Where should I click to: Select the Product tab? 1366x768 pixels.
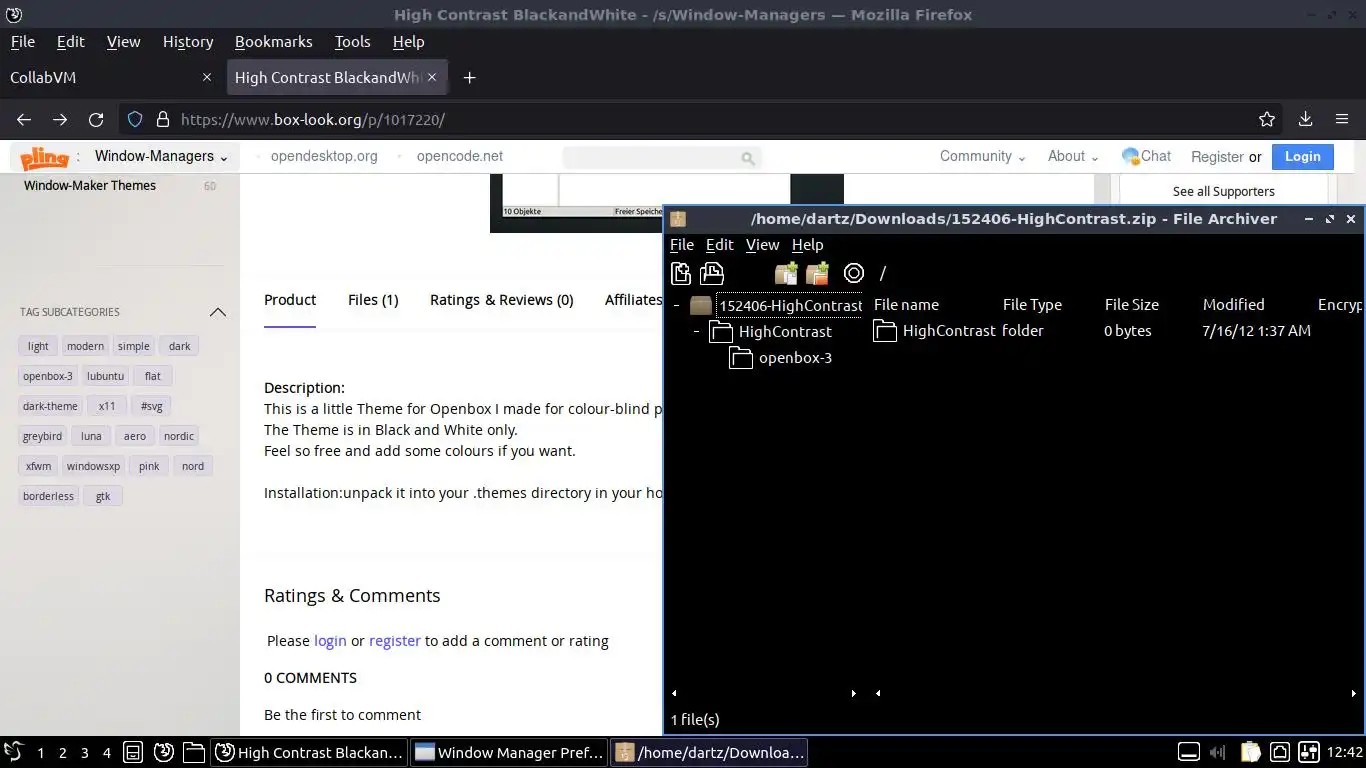290,299
